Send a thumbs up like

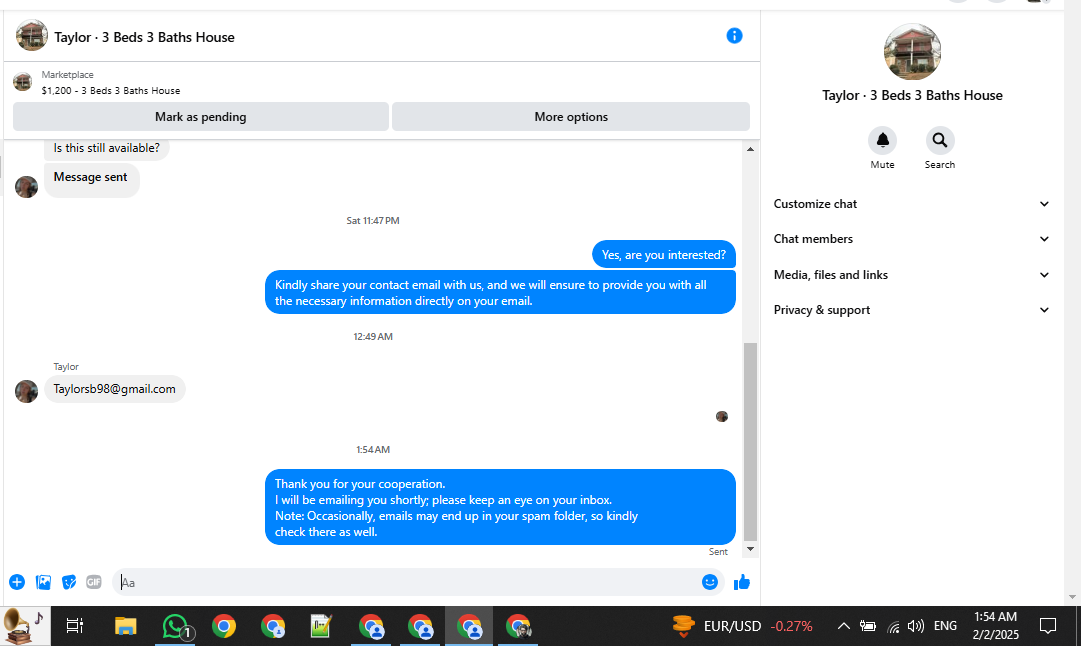742,582
